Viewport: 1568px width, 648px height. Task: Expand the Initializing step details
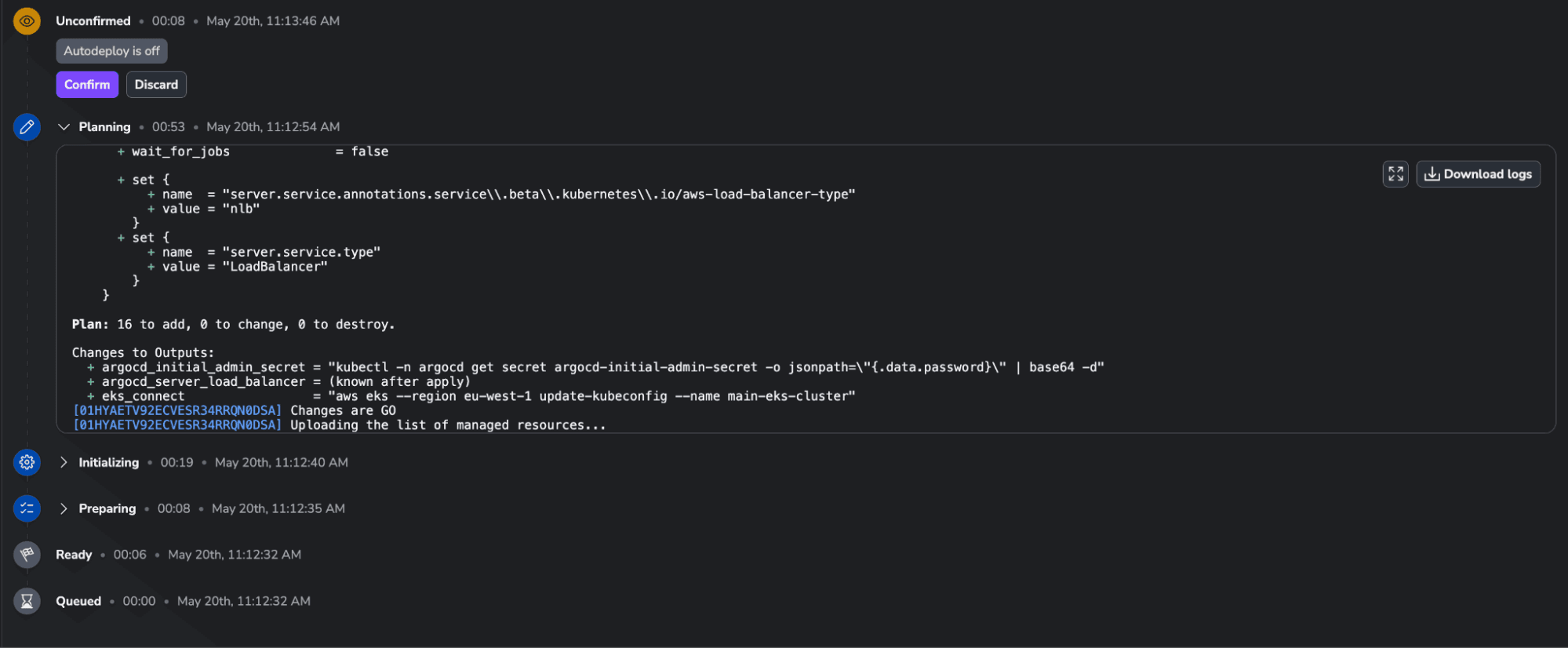tap(64, 462)
